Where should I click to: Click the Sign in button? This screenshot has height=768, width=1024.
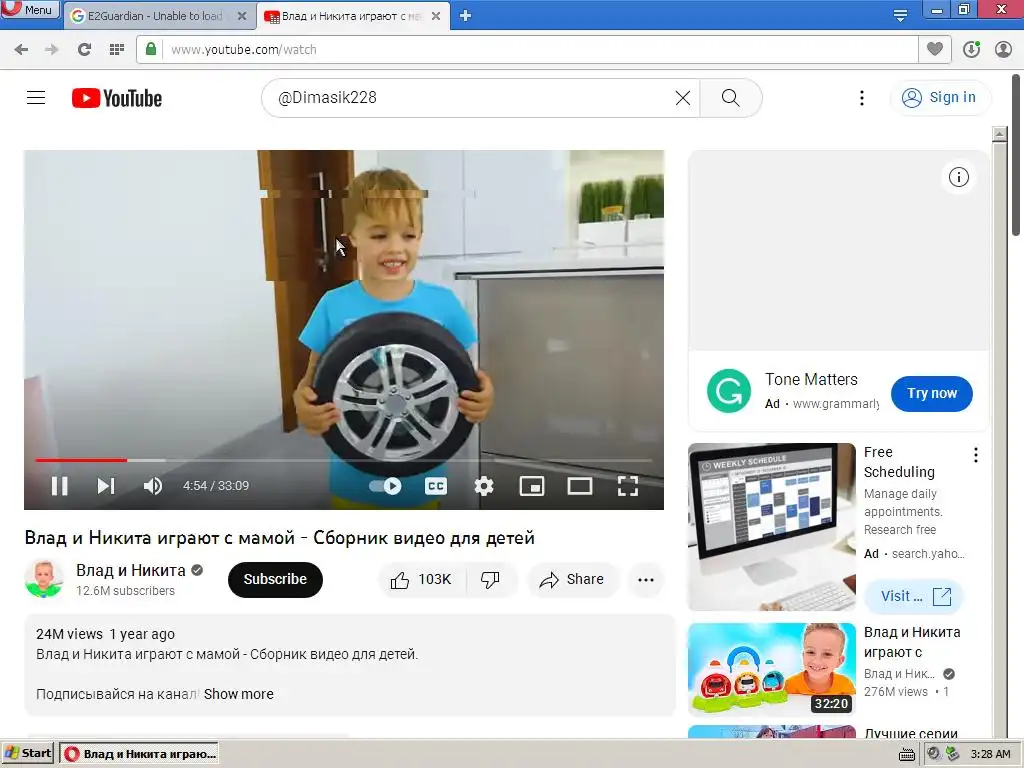(940, 97)
